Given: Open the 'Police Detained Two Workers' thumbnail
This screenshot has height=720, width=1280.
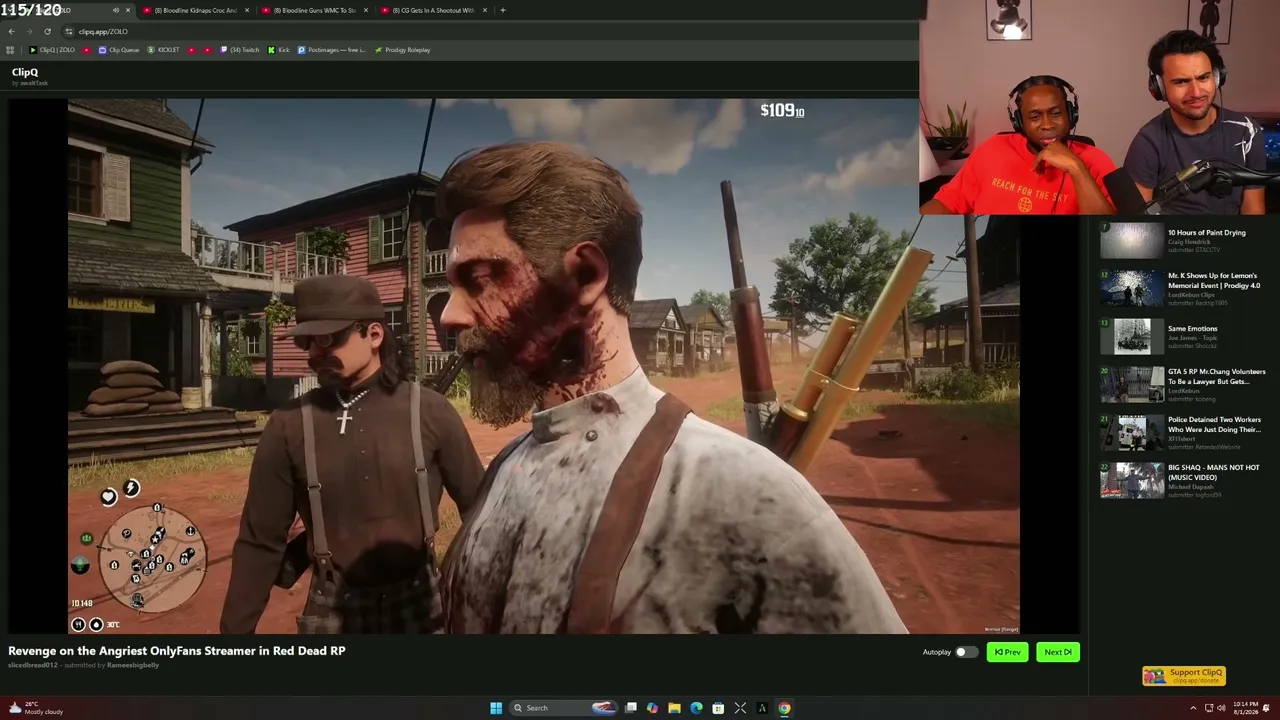Looking at the screenshot, I should 1132,432.
